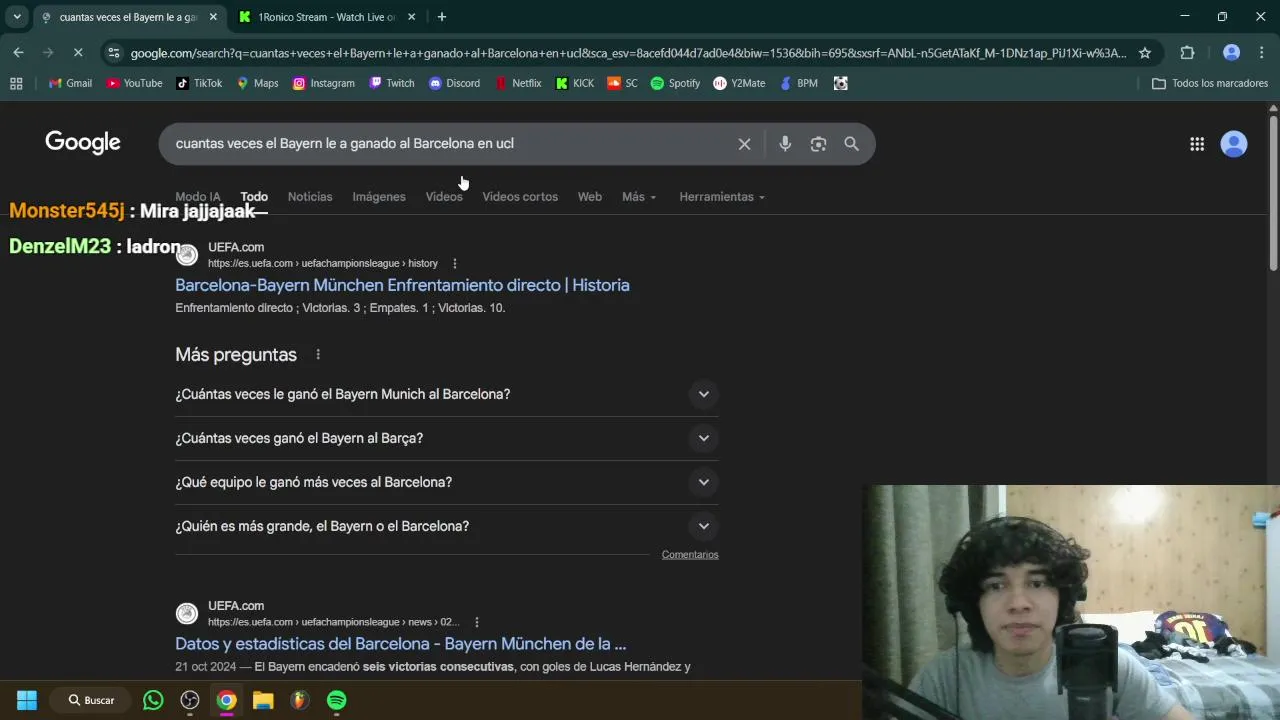Image resolution: width=1280 pixels, height=720 pixels.
Task: Open Twitch bookmark
Action: 392,83
